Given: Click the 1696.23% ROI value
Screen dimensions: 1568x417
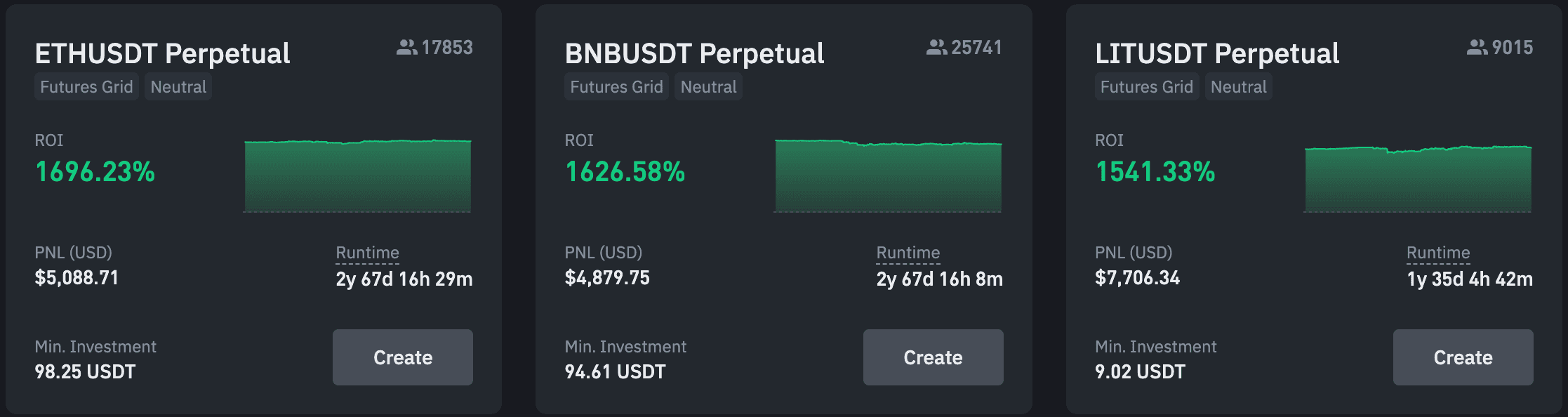Looking at the screenshot, I should (95, 172).
